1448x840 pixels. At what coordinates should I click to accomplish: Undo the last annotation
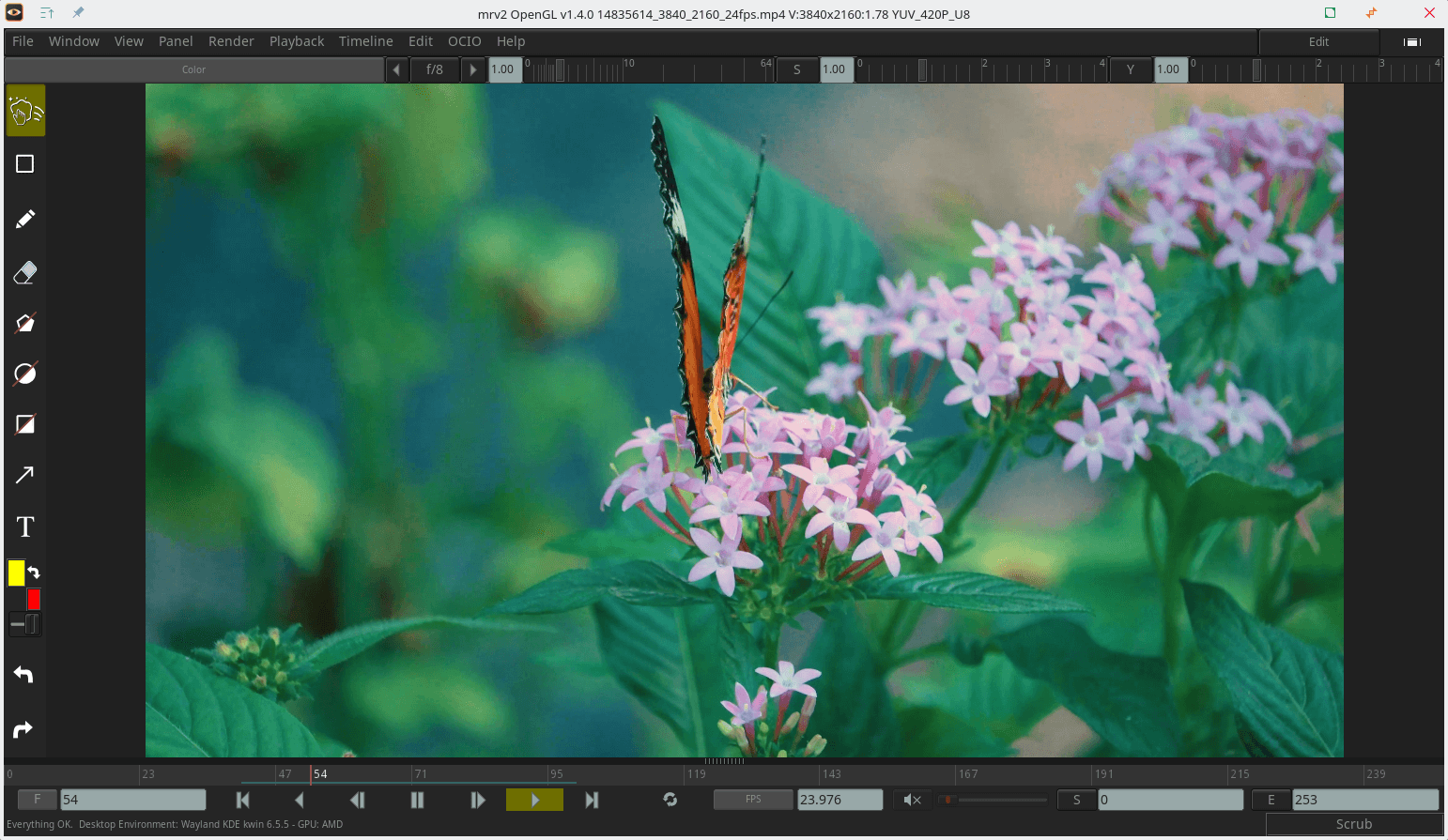23,675
